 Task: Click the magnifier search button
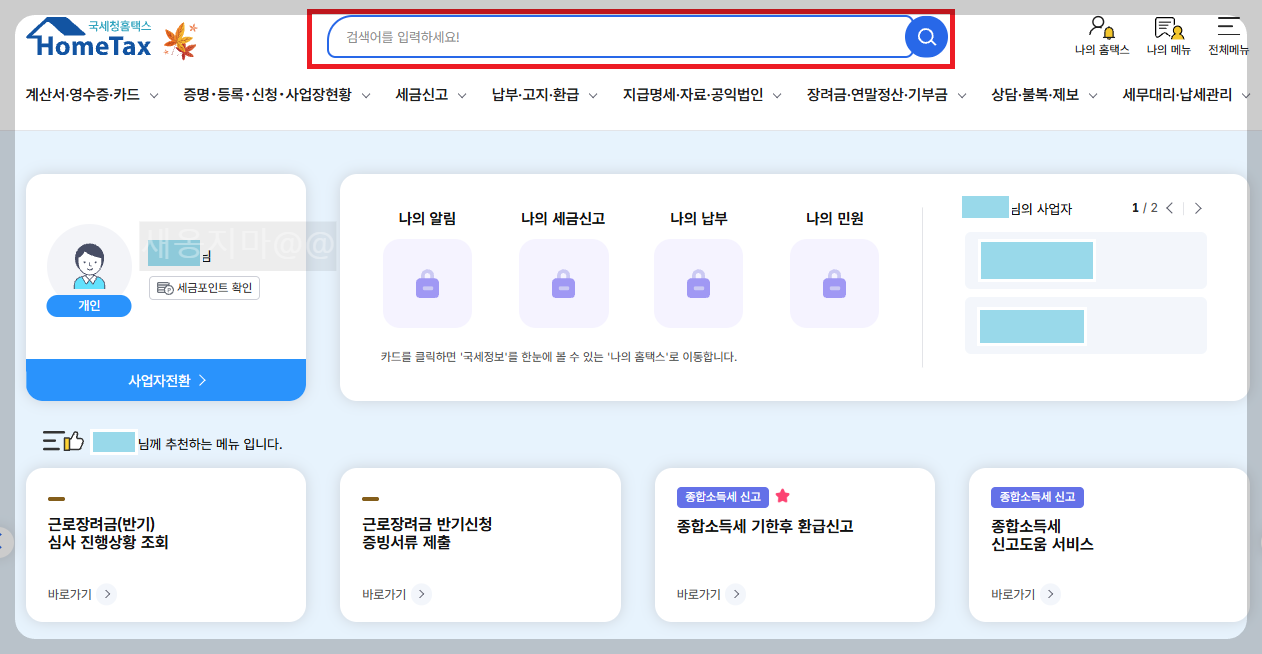coord(926,38)
